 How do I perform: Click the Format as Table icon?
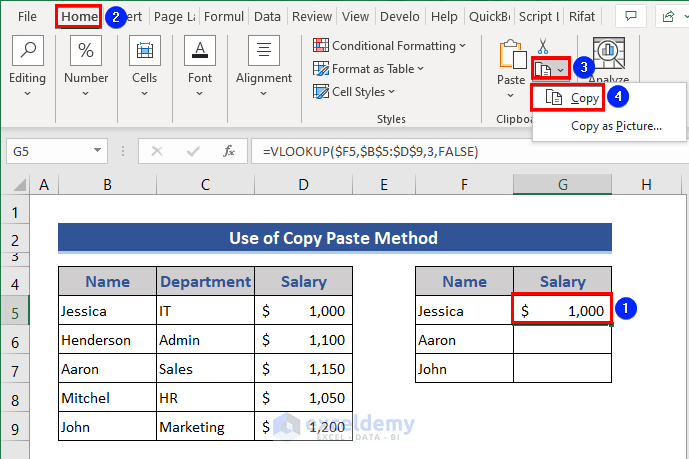321,69
